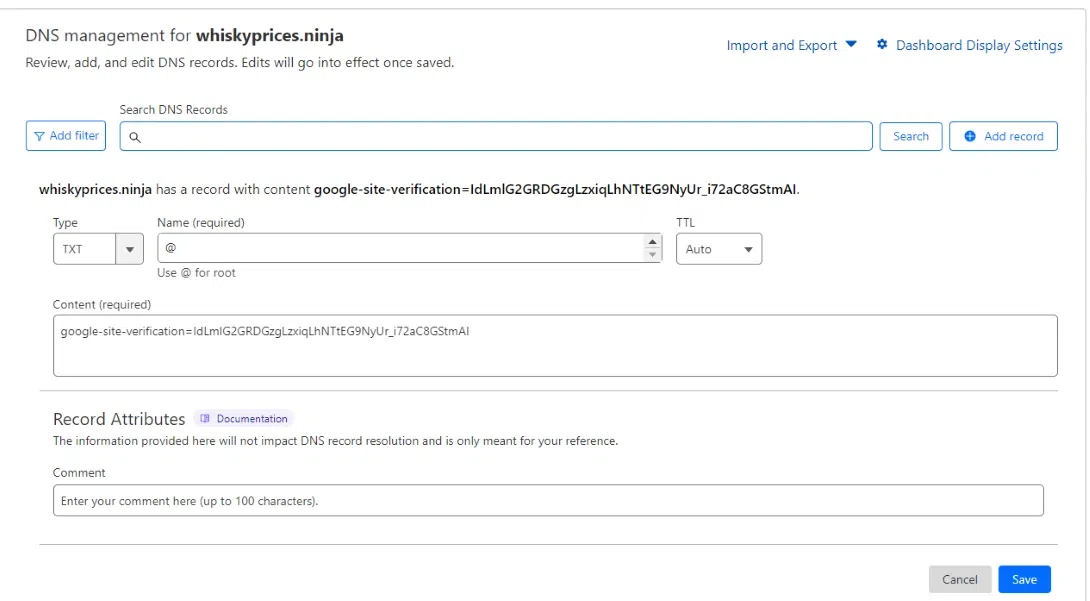This screenshot has height=601, width=1090.
Task: Open the Record Attributes Documentation link
Action: [x=251, y=419]
